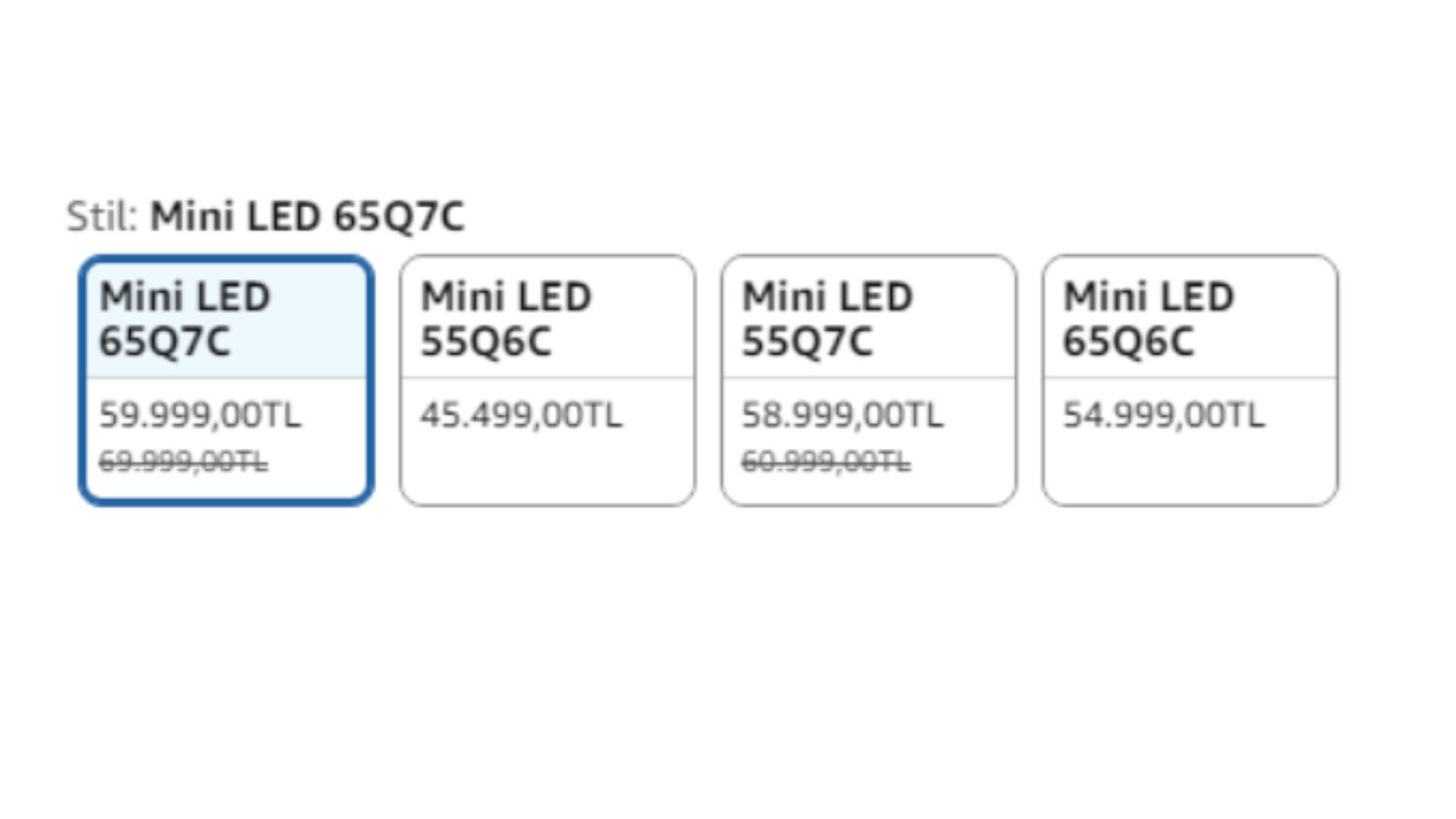
Task: Click the "65Q7C" model code in first card
Action: [x=165, y=341]
